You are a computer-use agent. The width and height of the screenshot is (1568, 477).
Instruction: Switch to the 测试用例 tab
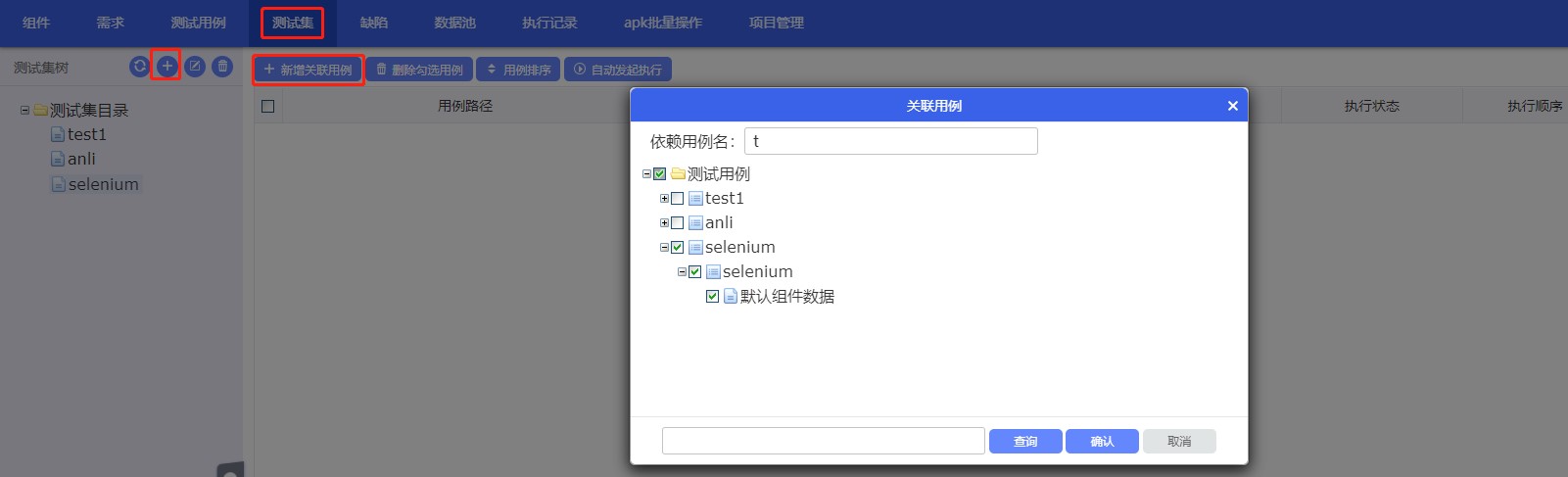tap(198, 23)
